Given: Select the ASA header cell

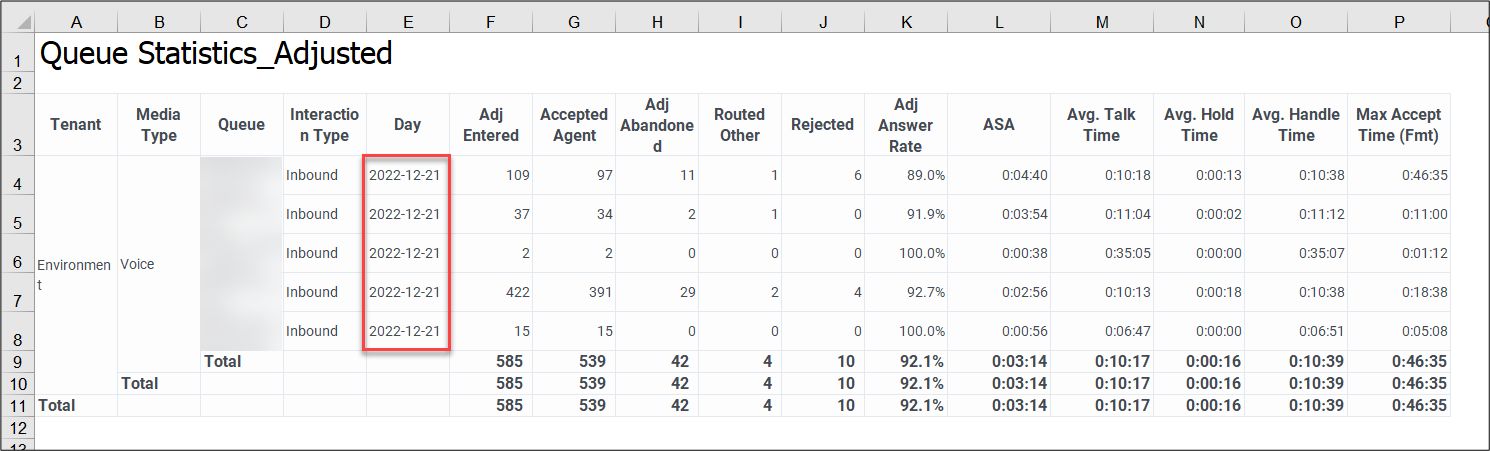Looking at the screenshot, I should (998, 125).
